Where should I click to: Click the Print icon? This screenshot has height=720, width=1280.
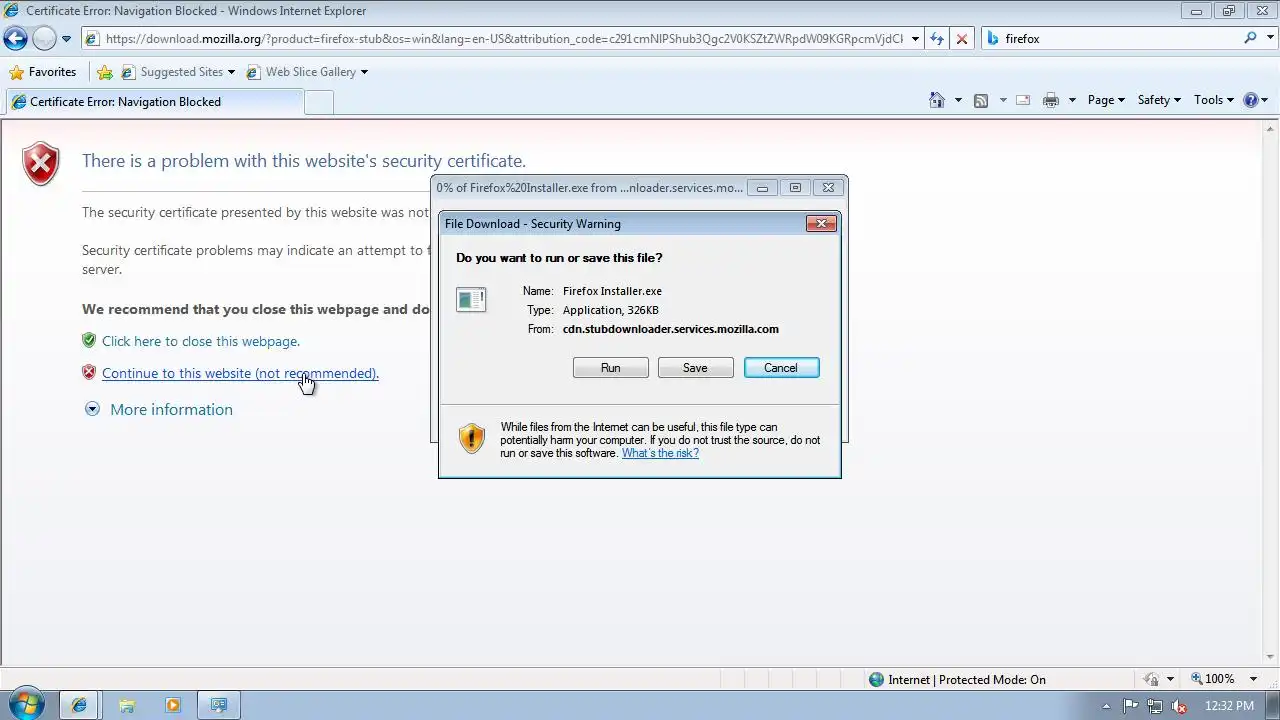pyautogui.click(x=1050, y=100)
